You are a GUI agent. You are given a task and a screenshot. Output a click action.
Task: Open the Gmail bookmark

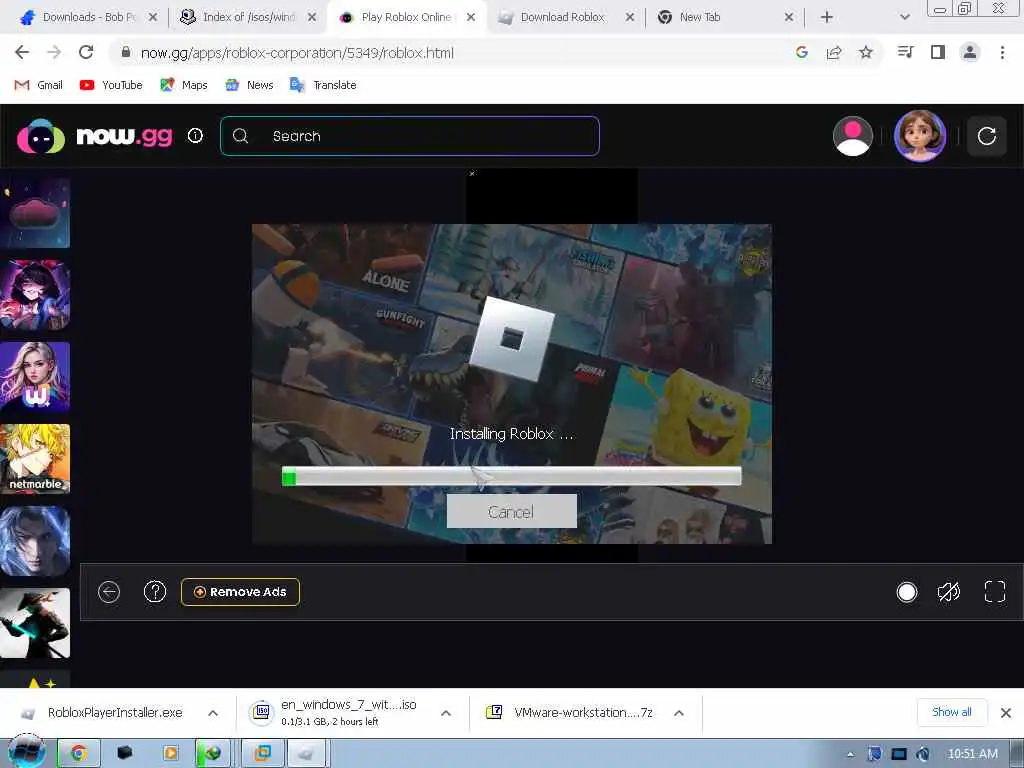(39, 85)
